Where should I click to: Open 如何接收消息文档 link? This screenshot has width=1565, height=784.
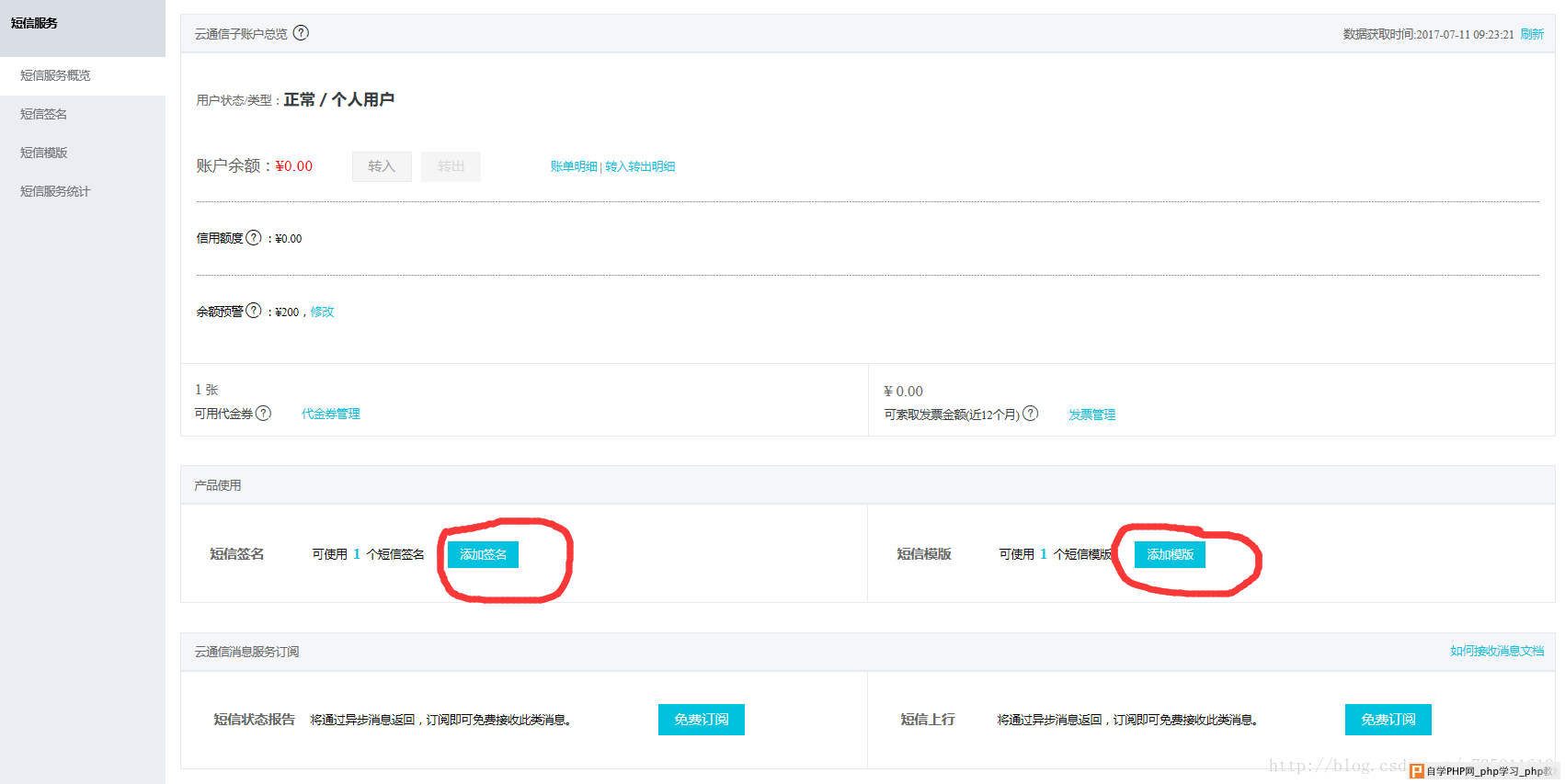point(1497,651)
